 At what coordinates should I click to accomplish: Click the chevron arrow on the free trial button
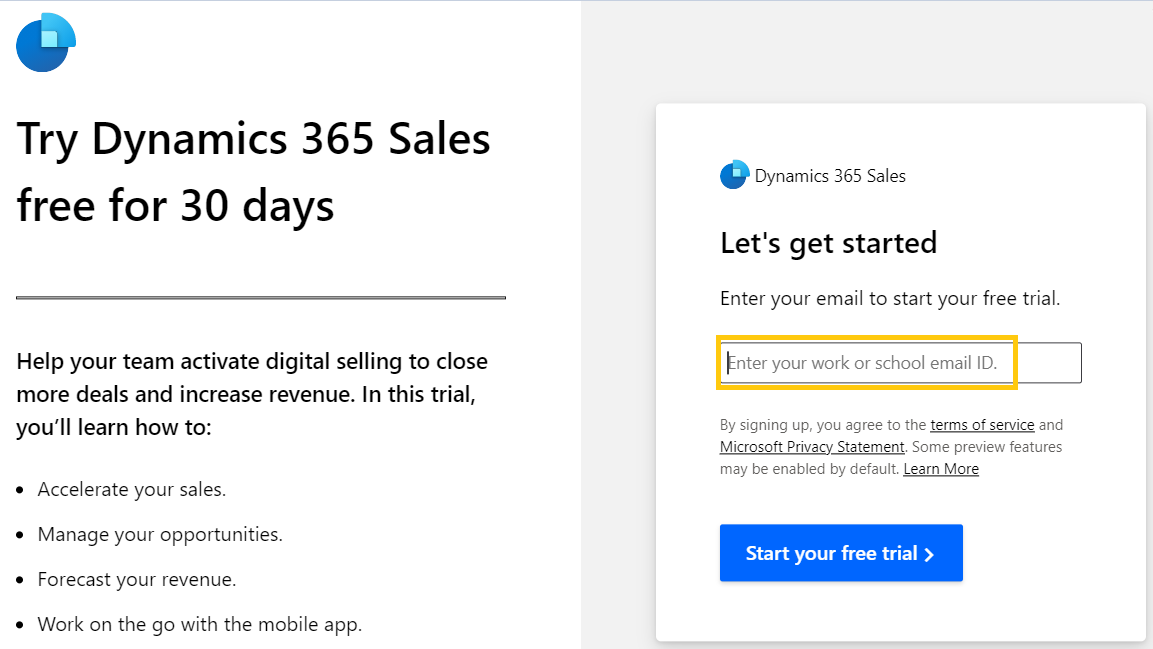929,554
